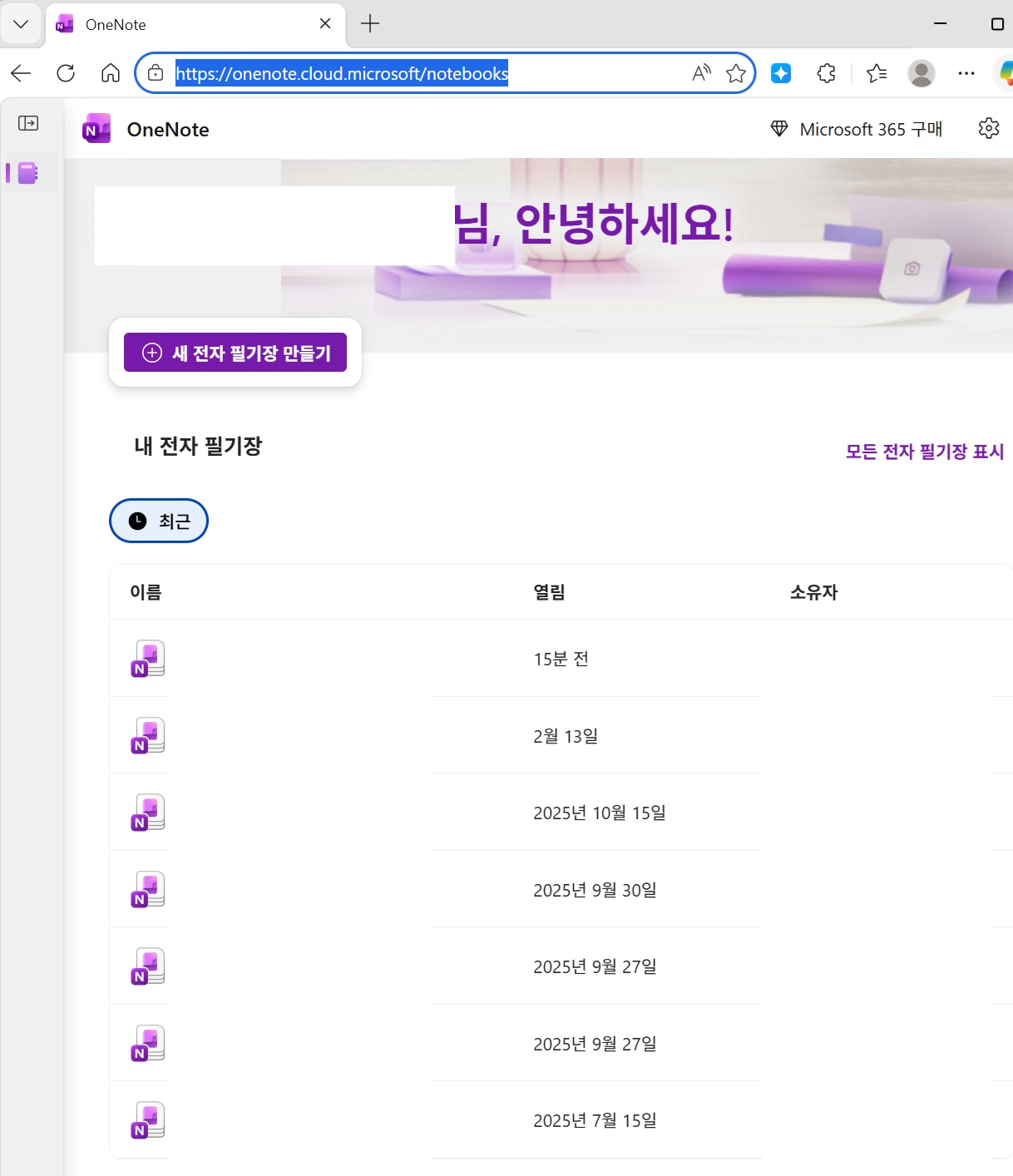Click the OneNote app logo
This screenshot has width=1013, height=1176.
(96, 129)
